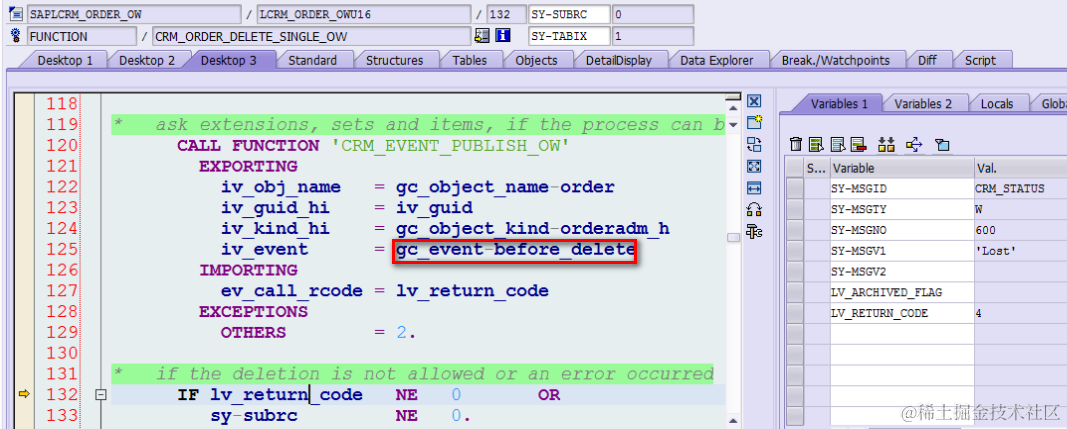
Task: Click the CRM_ORDER_DELETE_SINGLE_OW field
Action: (311, 36)
